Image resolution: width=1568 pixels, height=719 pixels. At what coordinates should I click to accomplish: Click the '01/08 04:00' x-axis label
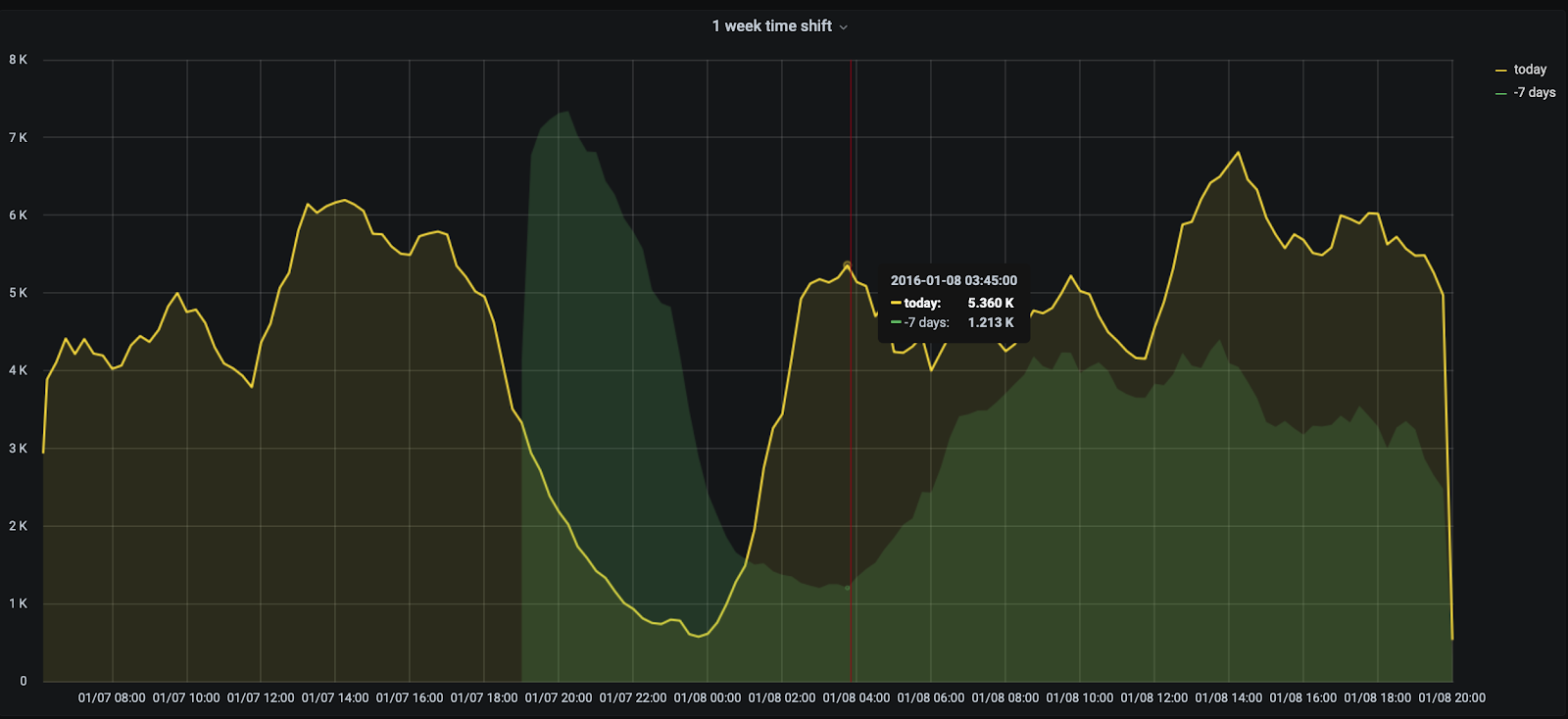point(857,698)
